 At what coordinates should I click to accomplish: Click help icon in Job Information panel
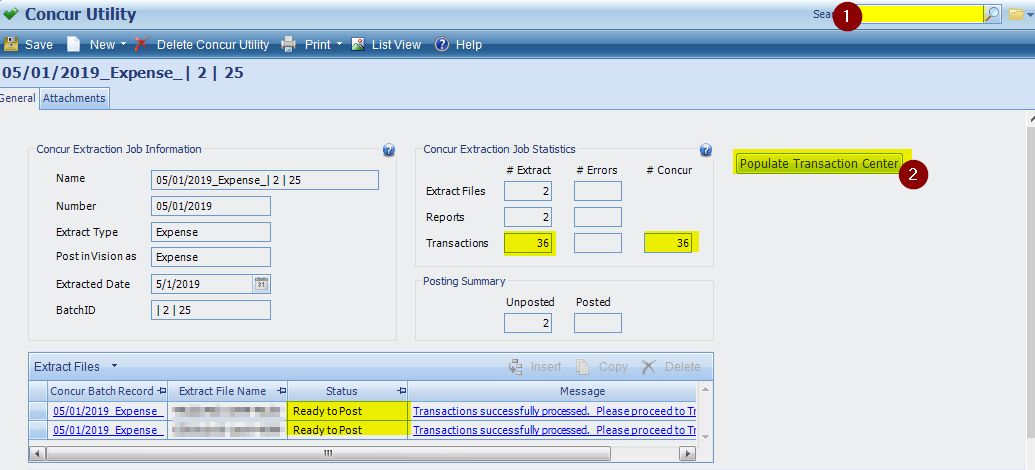pyautogui.click(x=389, y=150)
